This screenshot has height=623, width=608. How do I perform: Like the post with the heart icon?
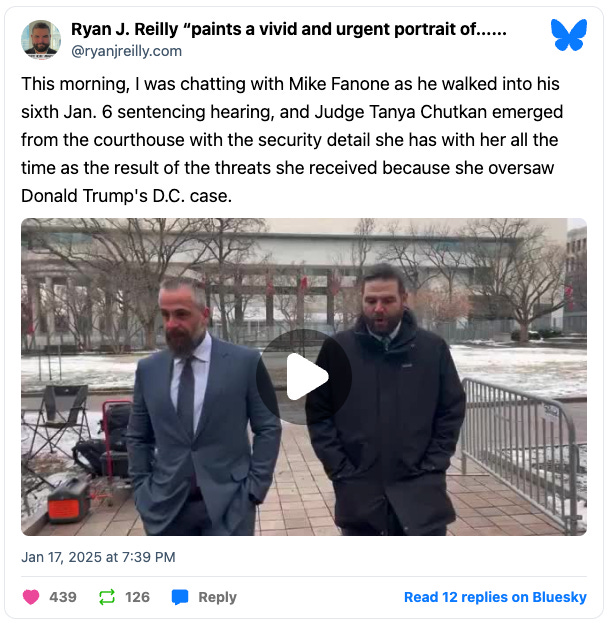click(31, 597)
